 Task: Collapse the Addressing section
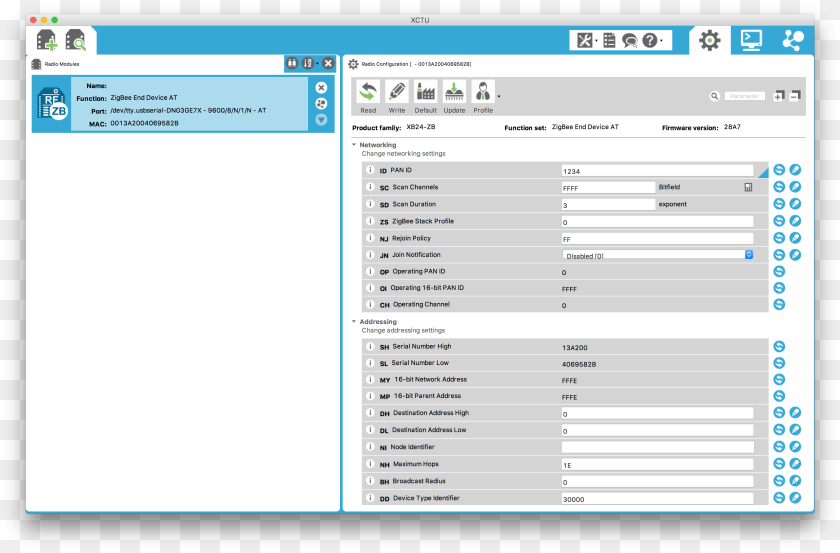coord(354,322)
